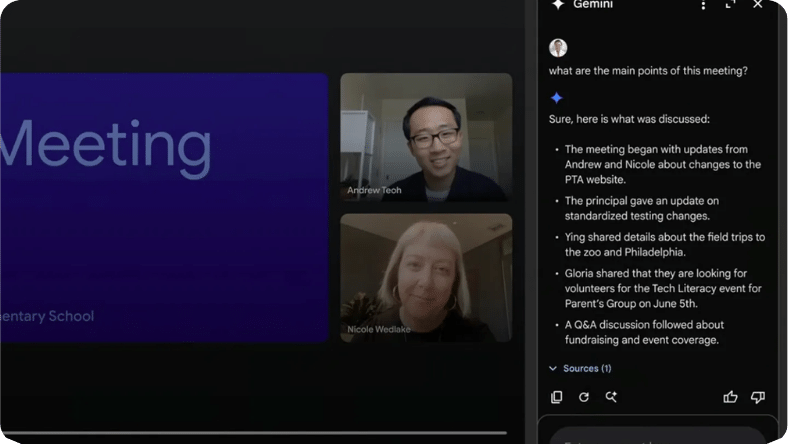Click the bullet about standardized testing changes

[642, 208]
